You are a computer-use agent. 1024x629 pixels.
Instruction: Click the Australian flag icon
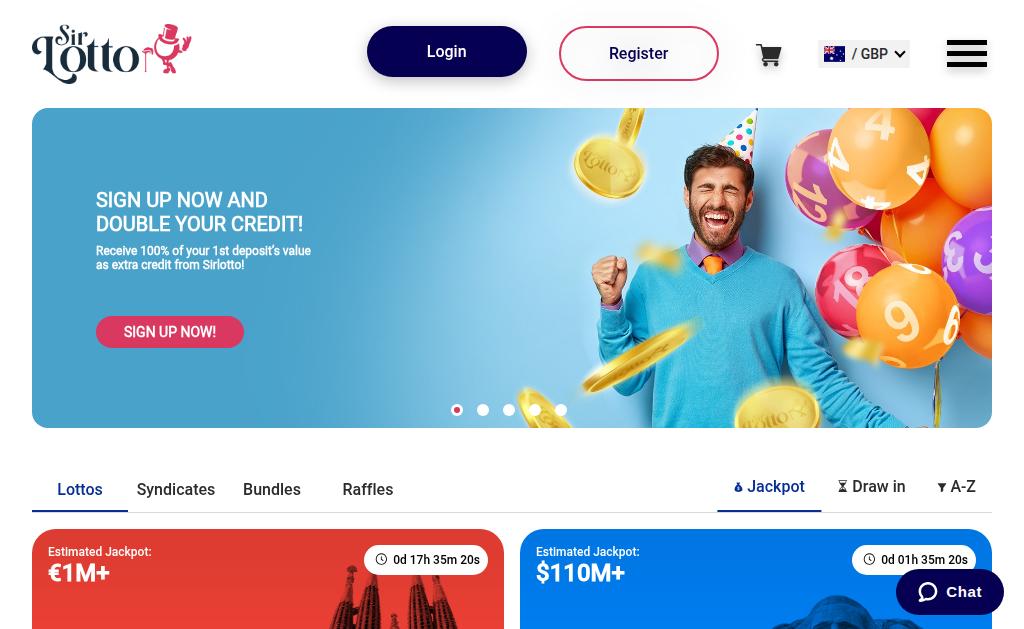point(834,54)
